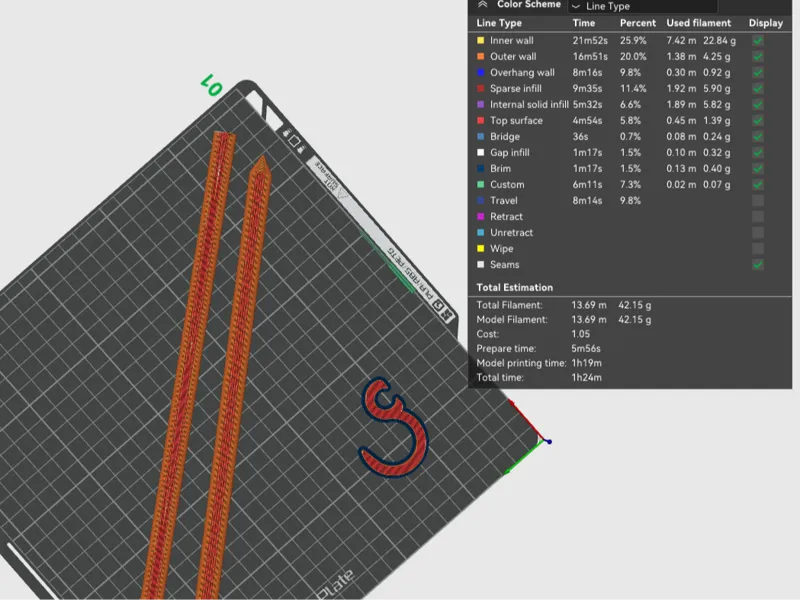The width and height of the screenshot is (800, 600).
Task: Toggle Seams display checkbox
Action: (x=758, y=264)
